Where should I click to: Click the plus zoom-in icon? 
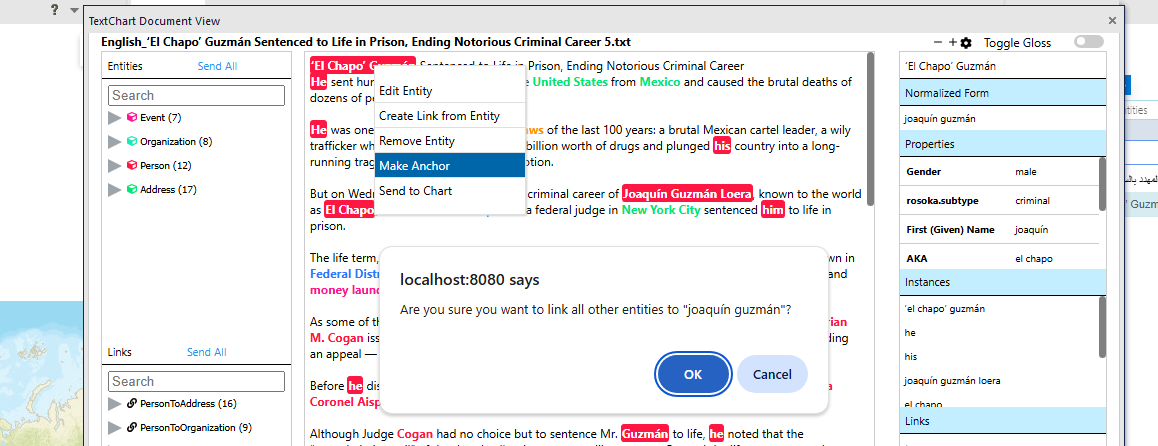[952, 43]
